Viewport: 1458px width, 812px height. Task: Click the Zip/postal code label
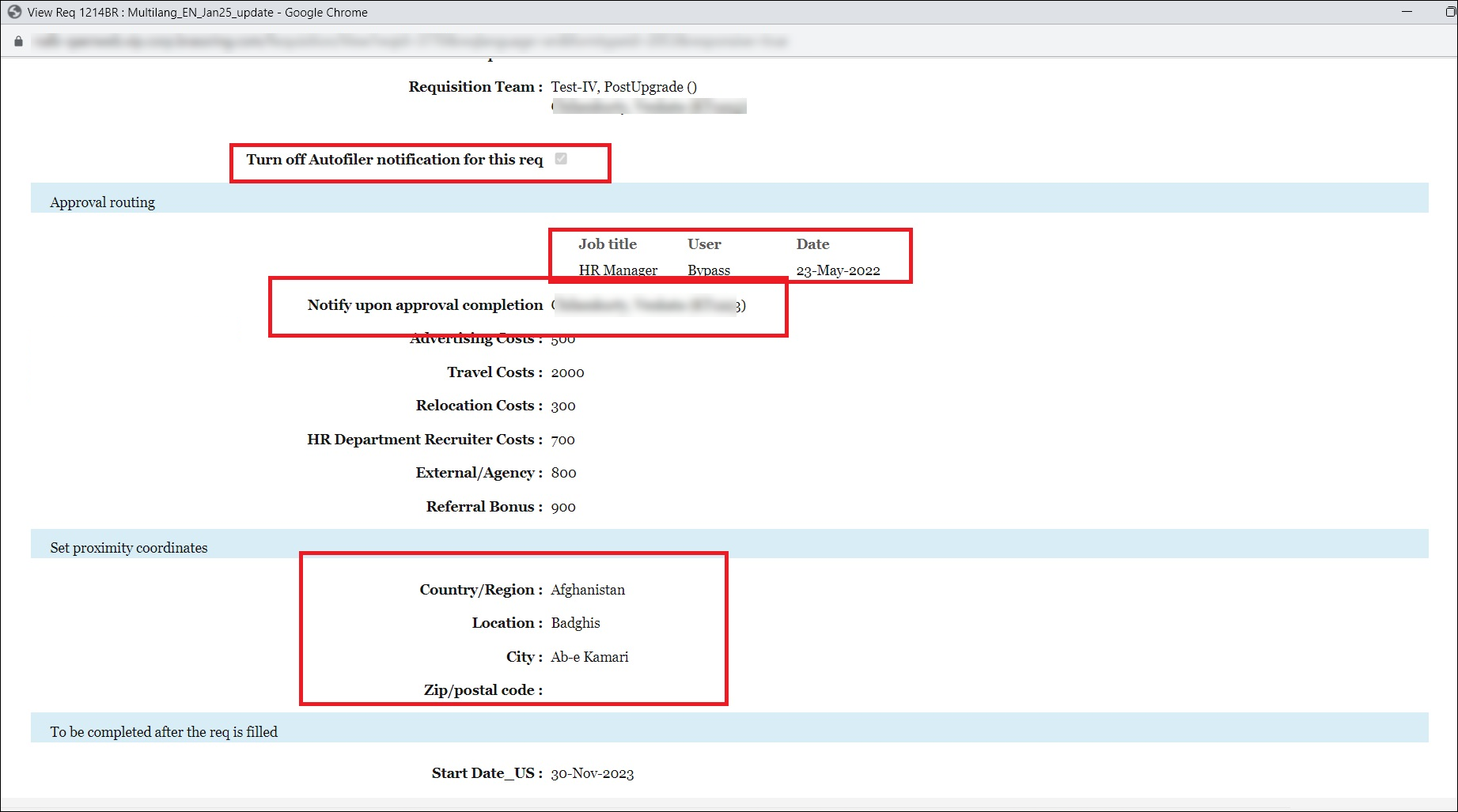[483, 690]
